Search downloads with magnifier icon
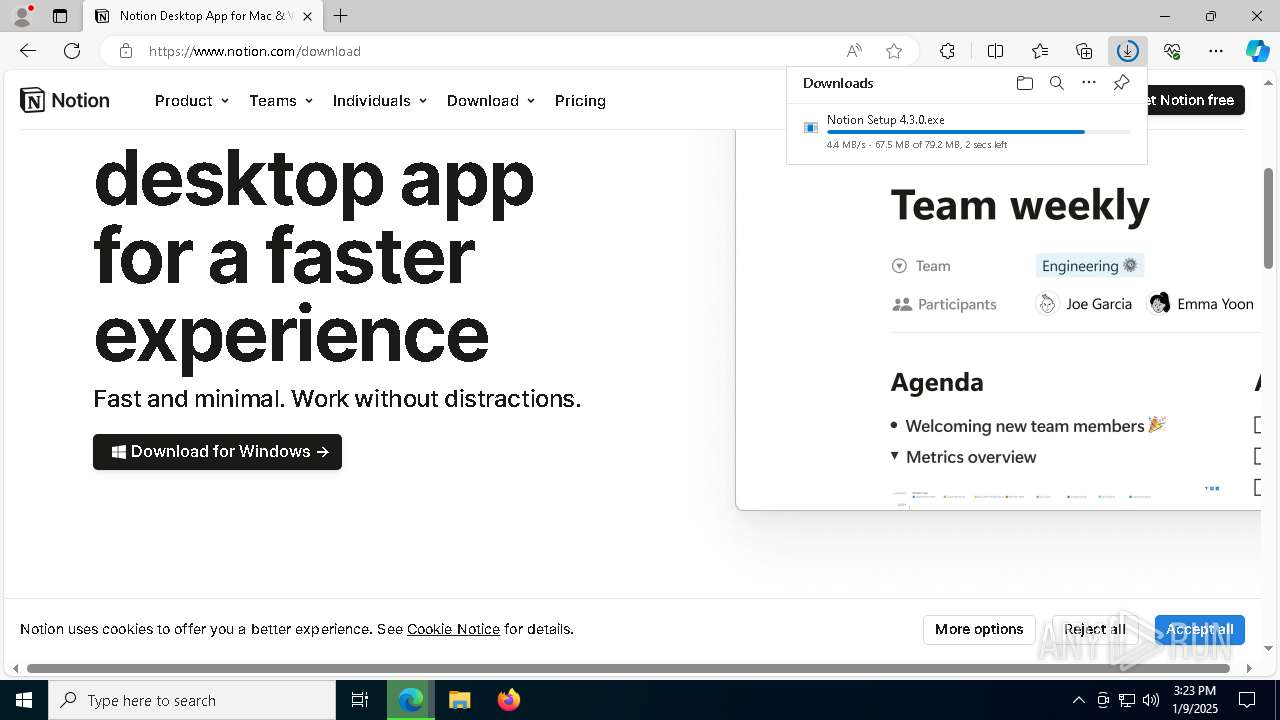The height and width of the screenshot is (720, 1280). tap(1056, 83)
